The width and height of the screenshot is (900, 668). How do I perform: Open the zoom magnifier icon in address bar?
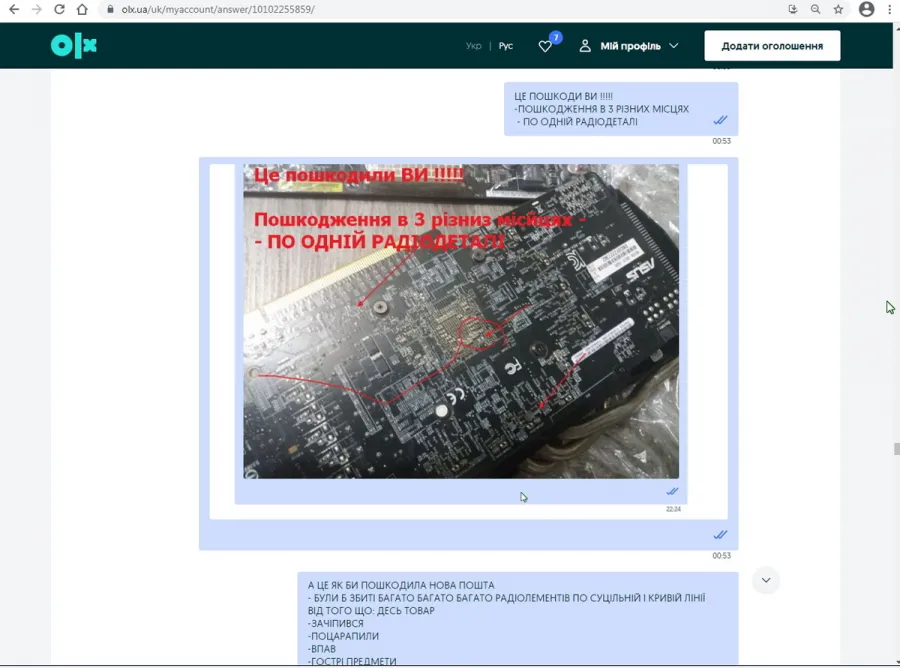point(816,9)
